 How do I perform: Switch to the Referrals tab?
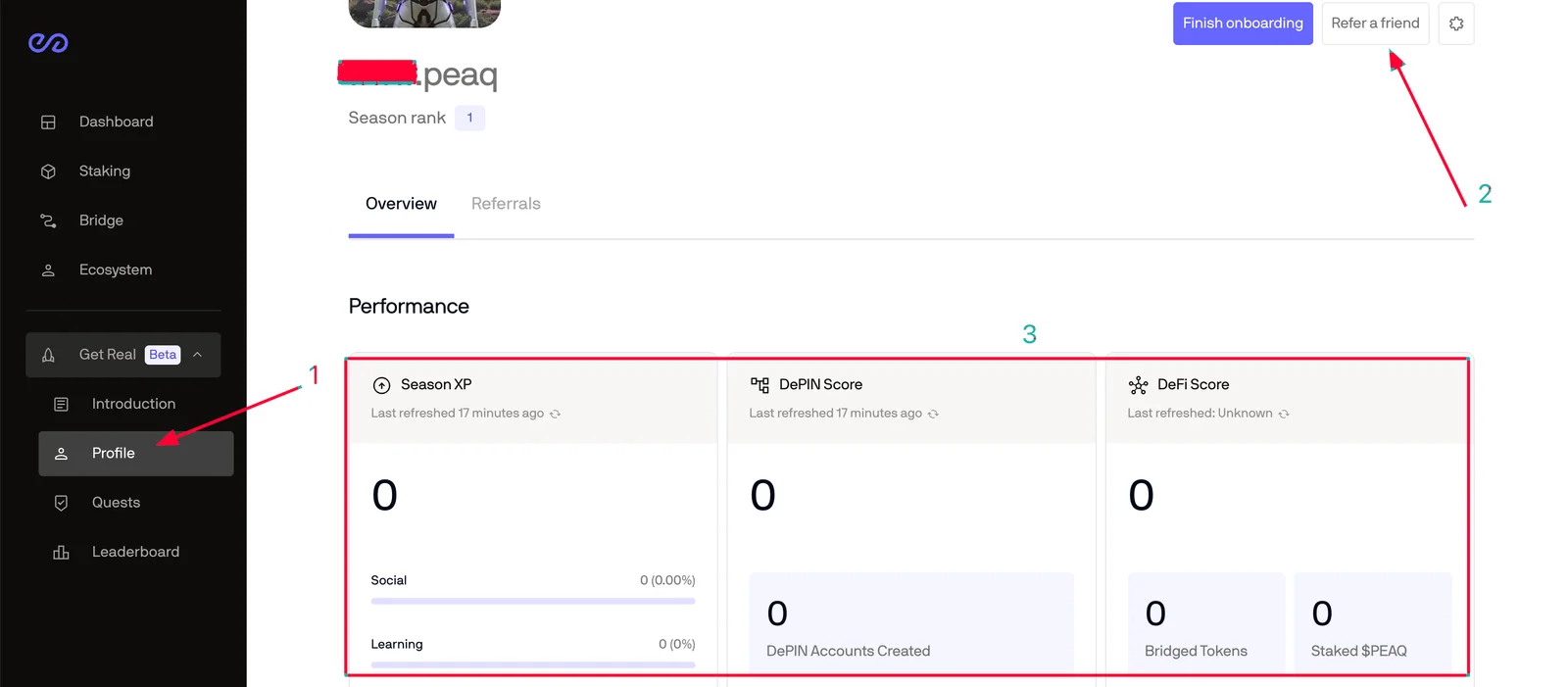(506, 204)
